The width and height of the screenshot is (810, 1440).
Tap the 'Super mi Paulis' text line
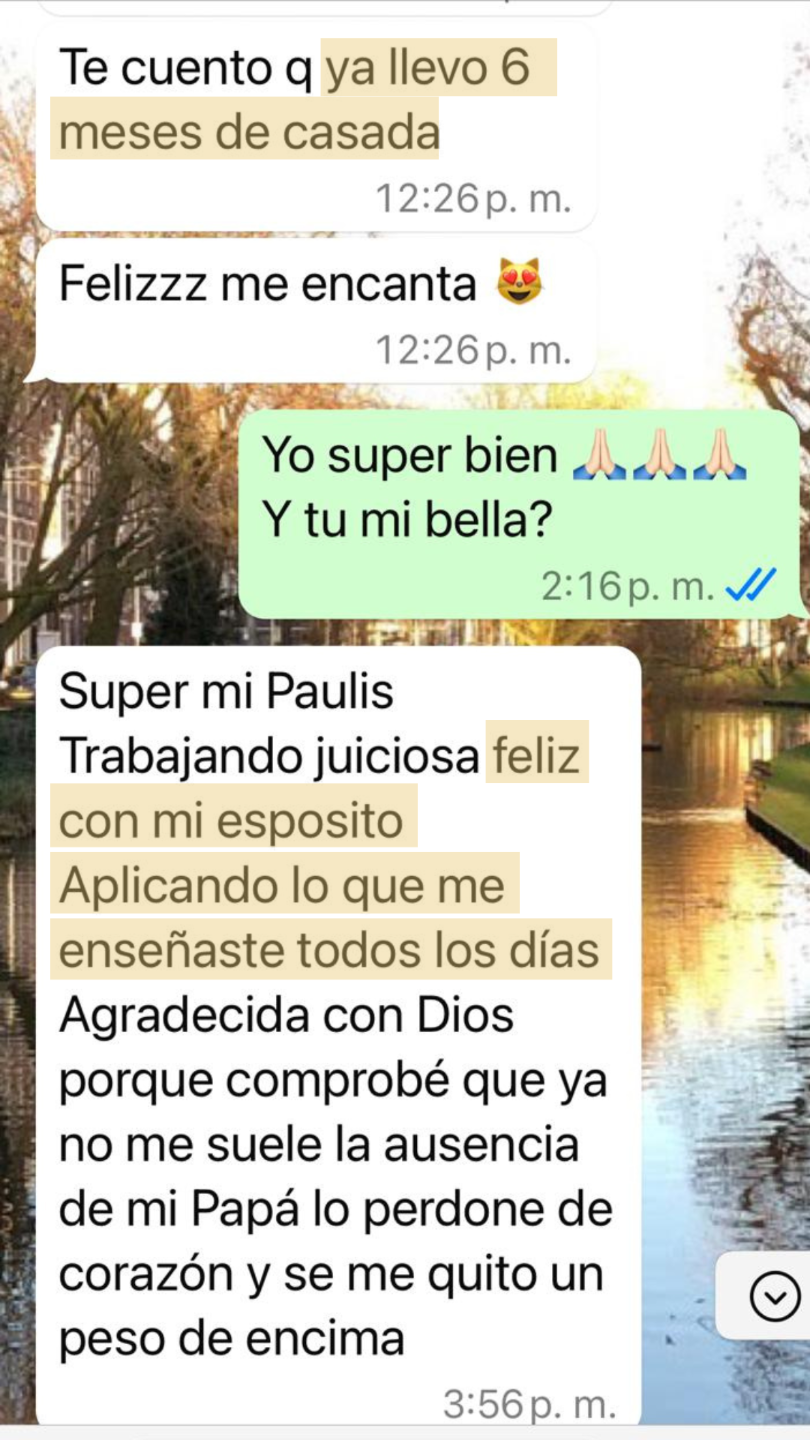click(227, 692)
